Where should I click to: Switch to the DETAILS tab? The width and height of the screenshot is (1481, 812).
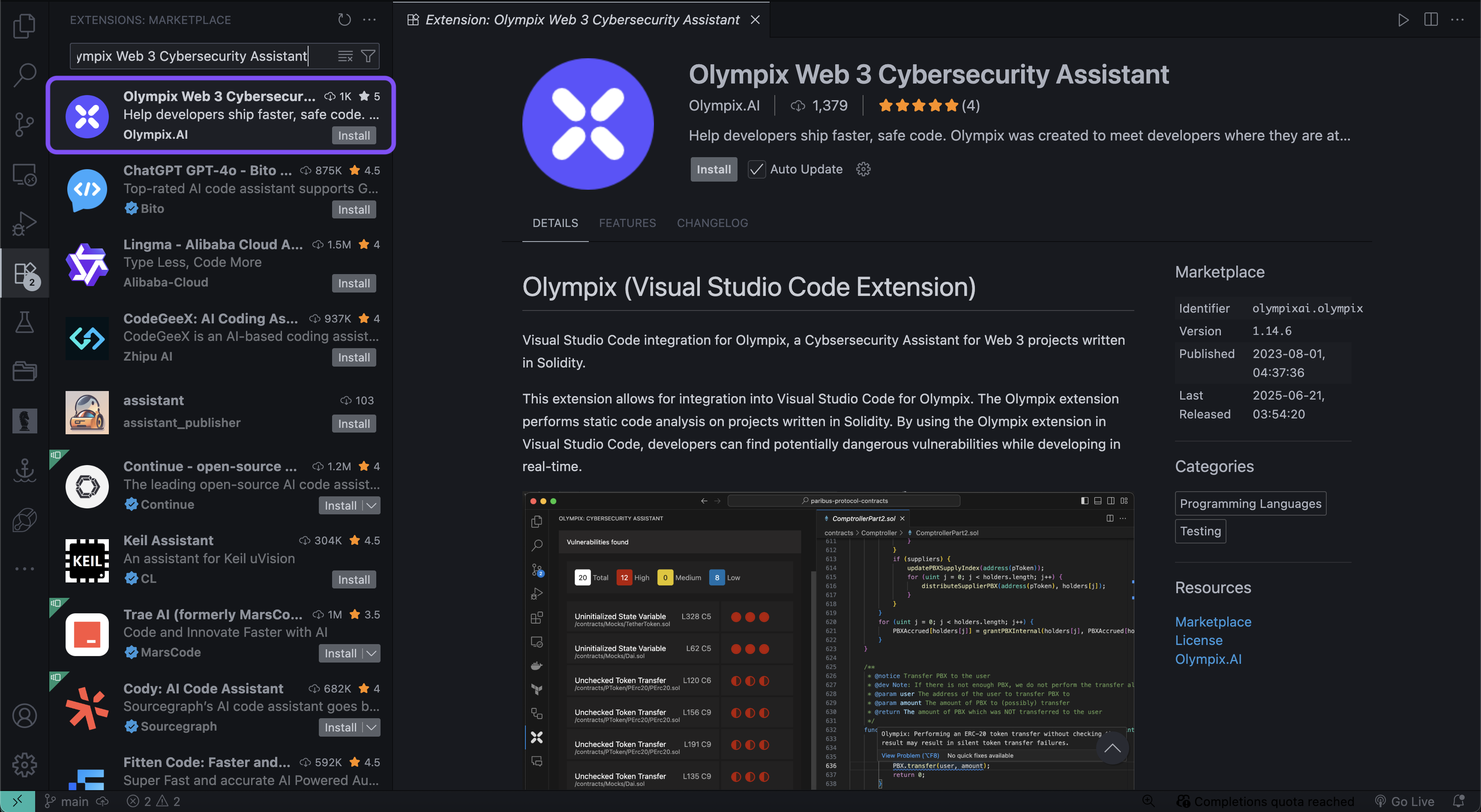tap(555, 223)
